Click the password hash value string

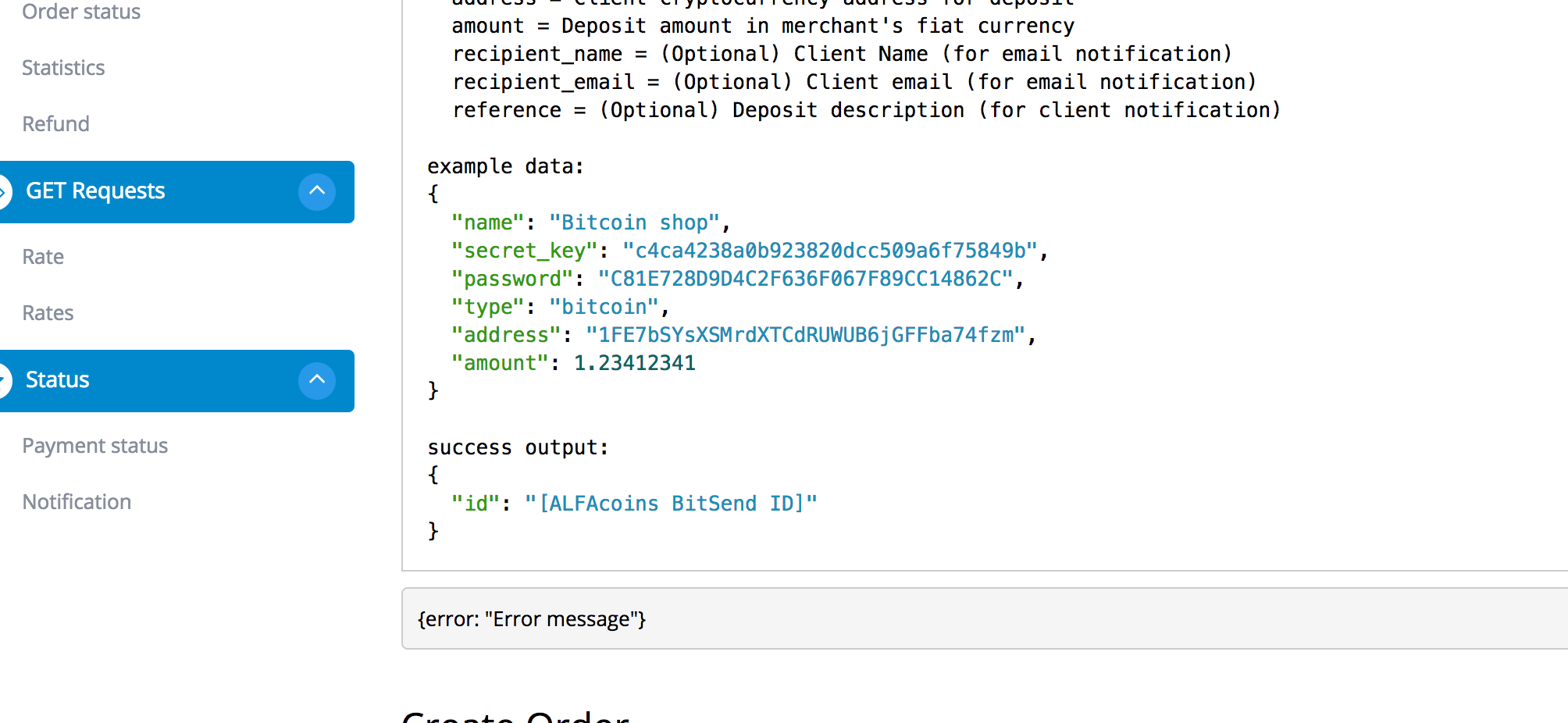coord(806,279)
